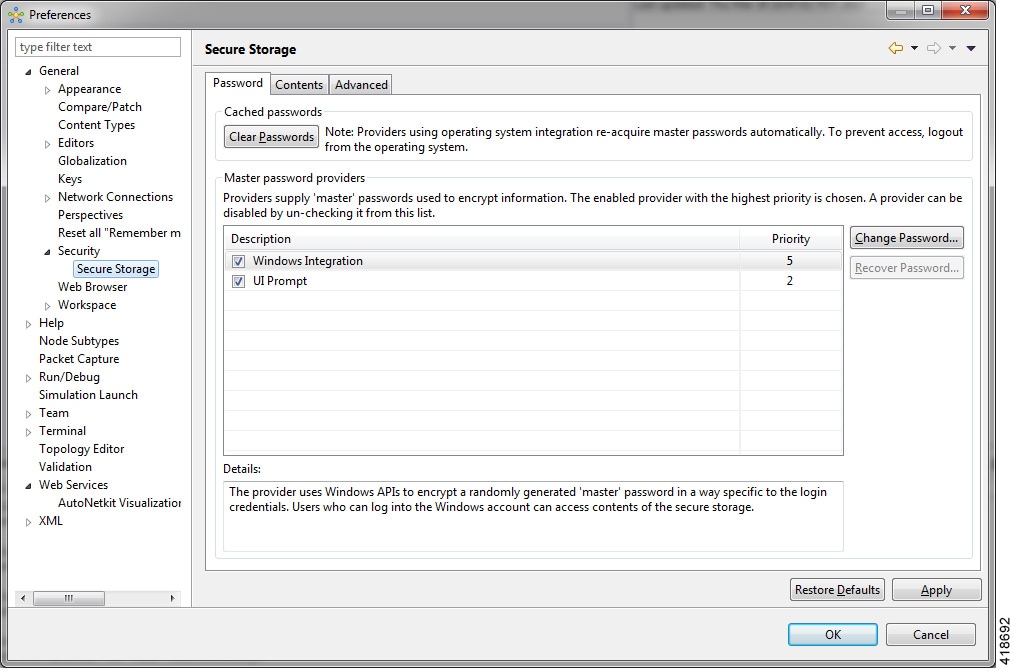Select Web Browser in the tree
This screenshot has width=1013, height=668.
coord(92,287)
